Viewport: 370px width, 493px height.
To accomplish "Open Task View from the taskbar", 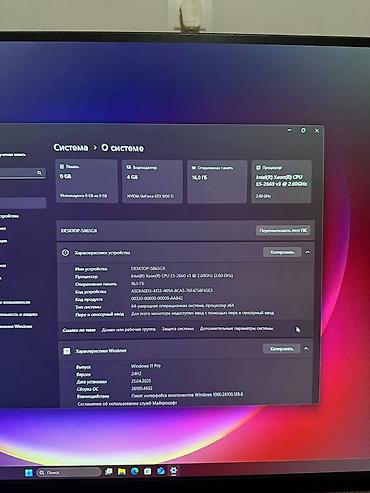I will [108, 471].
